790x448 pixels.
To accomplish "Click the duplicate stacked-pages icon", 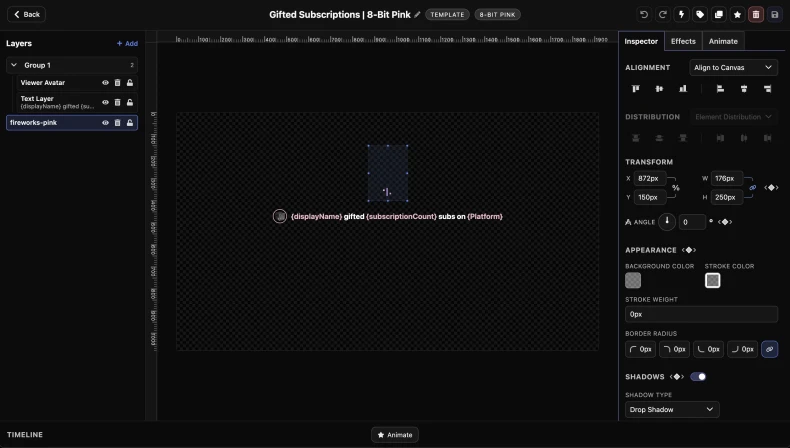I will [x=718, y=15].
